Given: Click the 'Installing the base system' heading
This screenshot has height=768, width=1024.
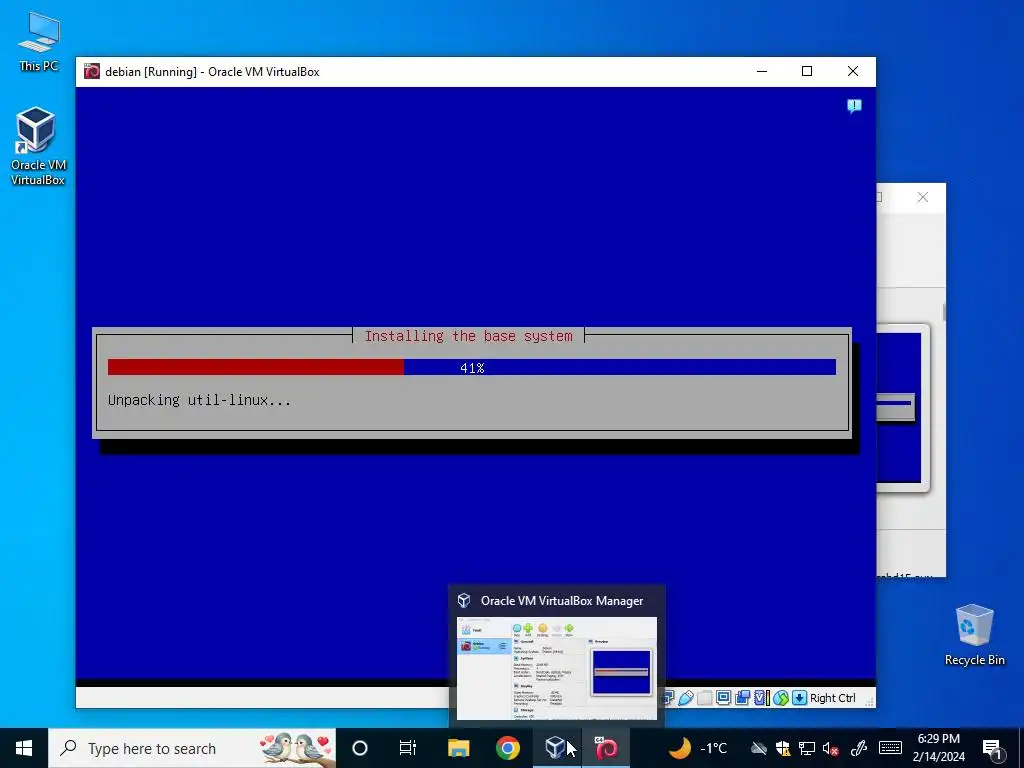Looking at the screenshot, I should point(468,336).
